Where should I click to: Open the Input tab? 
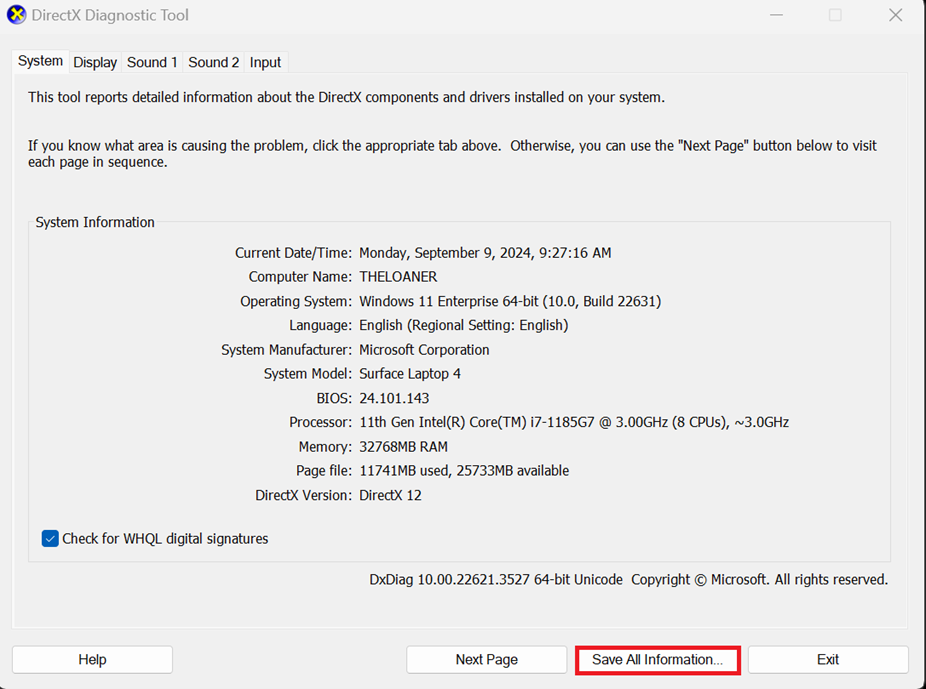pyautogui.click(x=265, y=62)
